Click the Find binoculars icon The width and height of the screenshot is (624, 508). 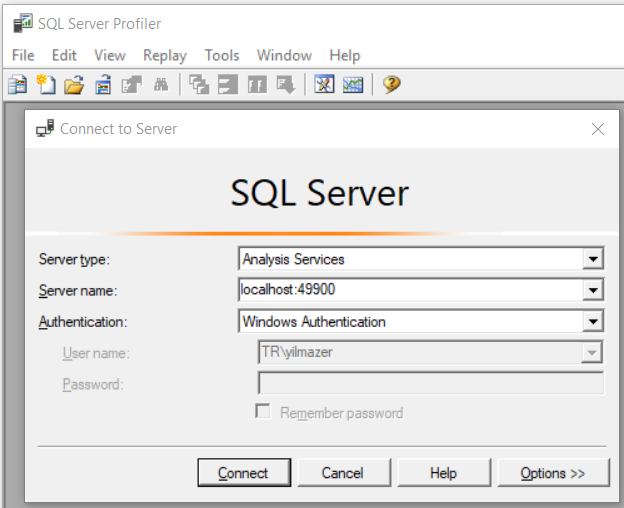tap(161, 84)
